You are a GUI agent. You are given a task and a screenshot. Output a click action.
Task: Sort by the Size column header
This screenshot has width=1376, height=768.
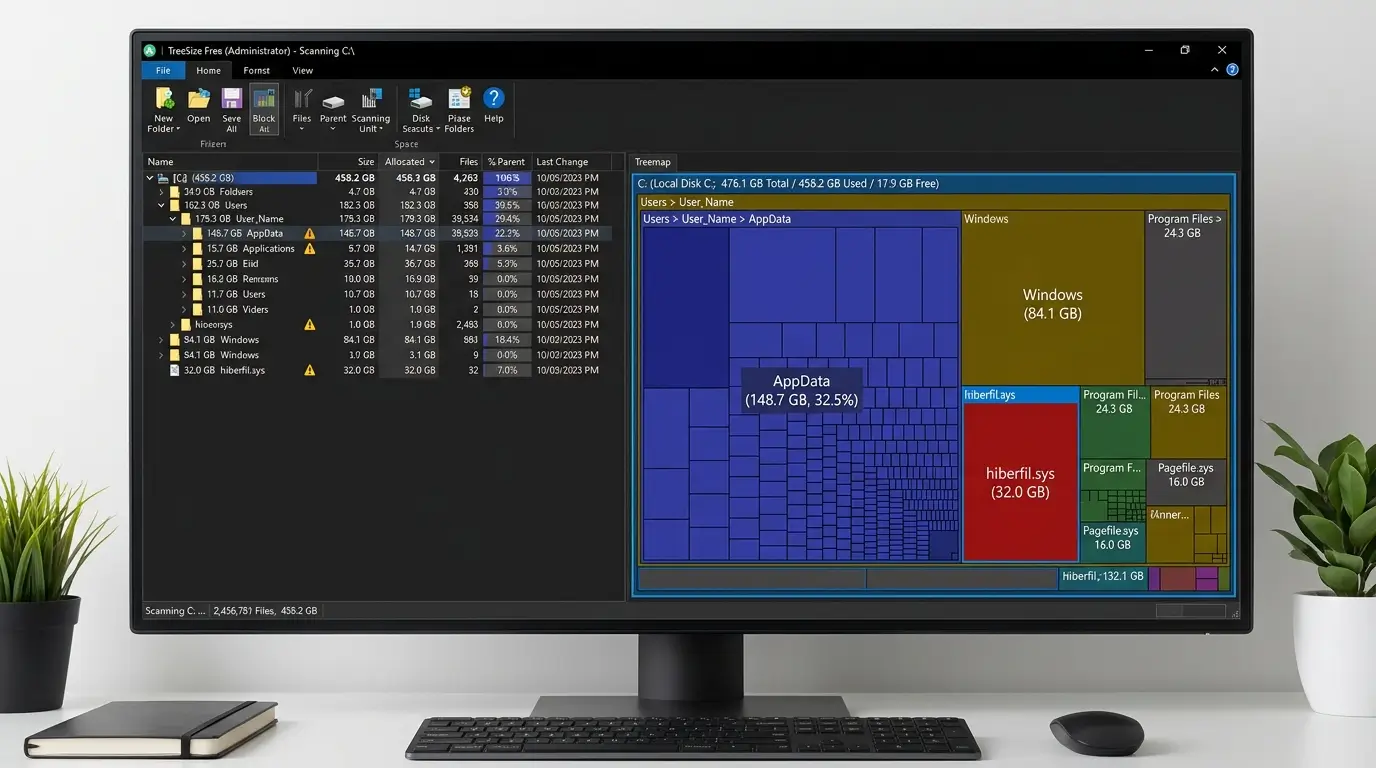coord(348,162)
